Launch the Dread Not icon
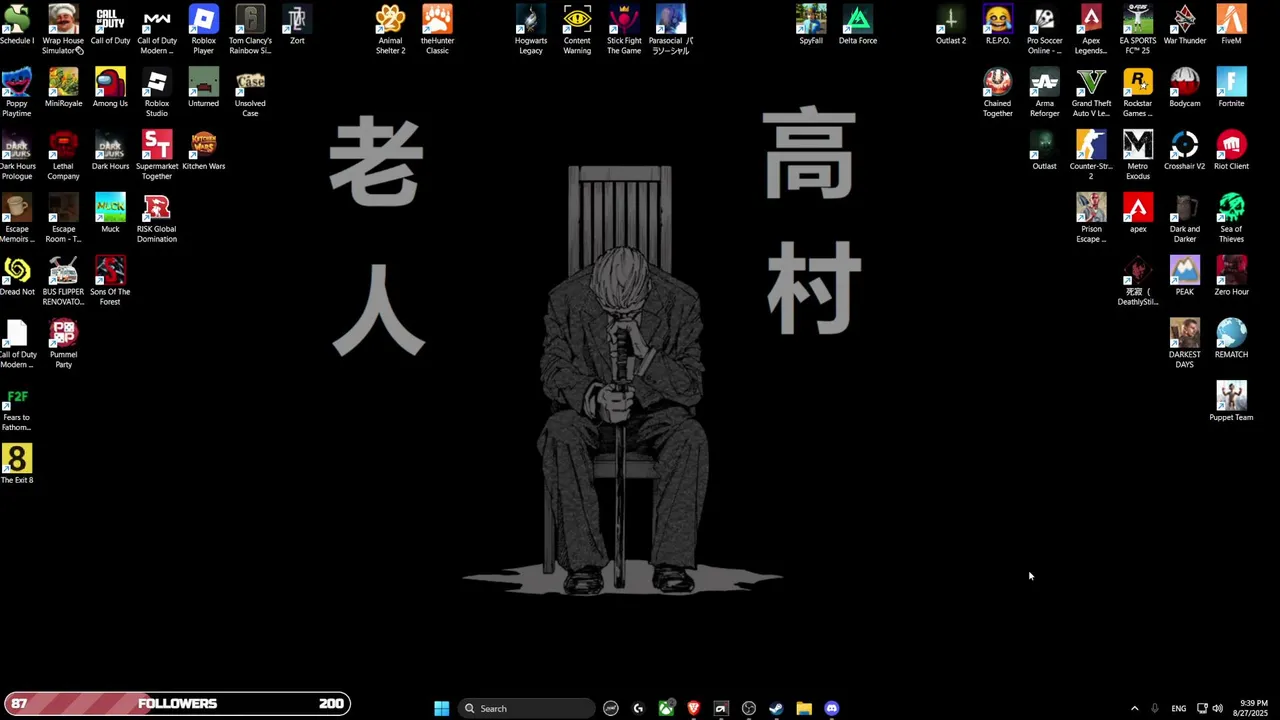Screen dimensions: 1280x720 [17, 277]
